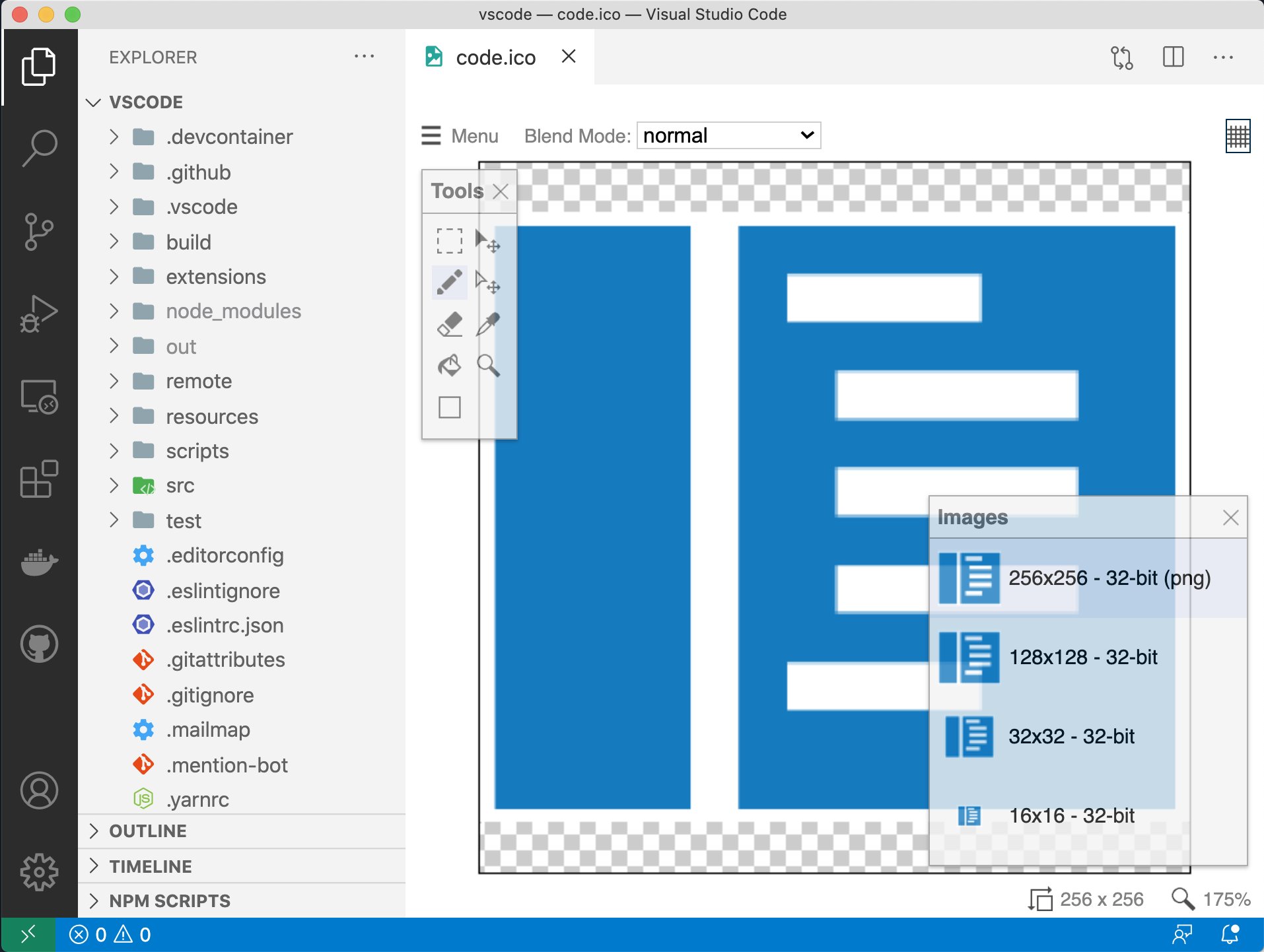Expand the OUTLINE section

coord(242,831)
